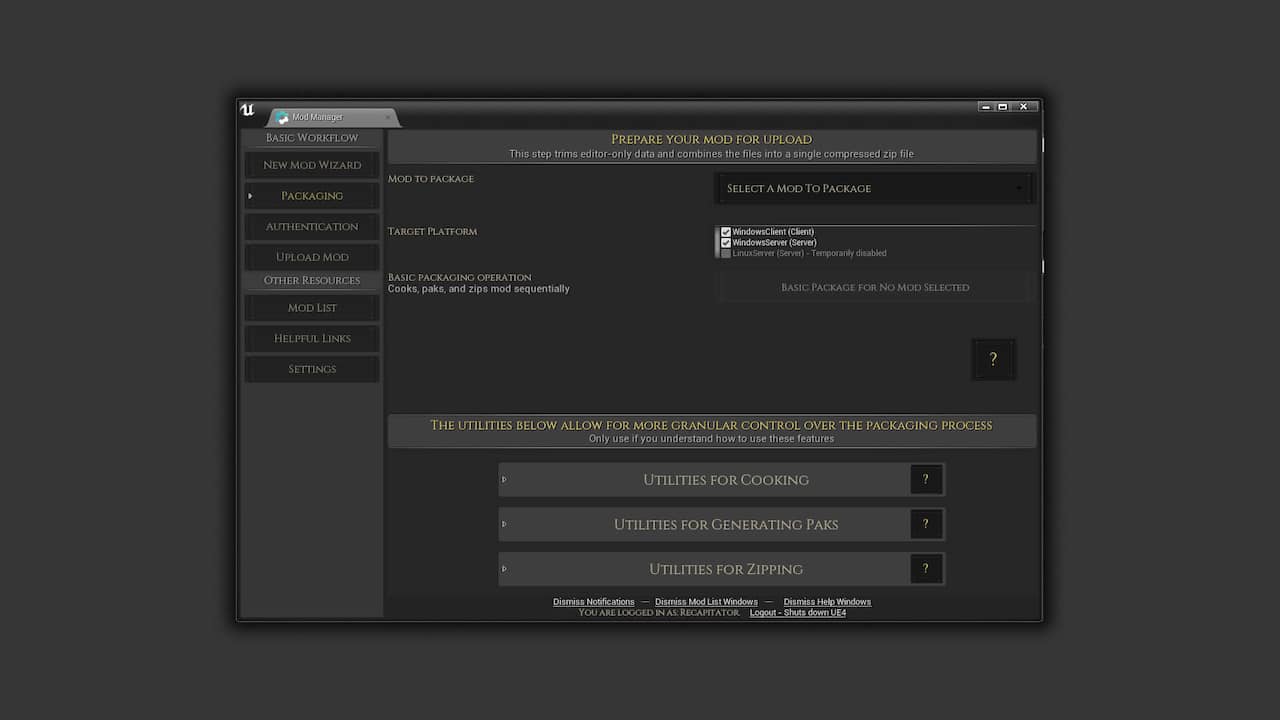This screenshot has height=720, width=1280.
Task: Click the Dismiss Help Windows link
Action: (x=827, y=602)
